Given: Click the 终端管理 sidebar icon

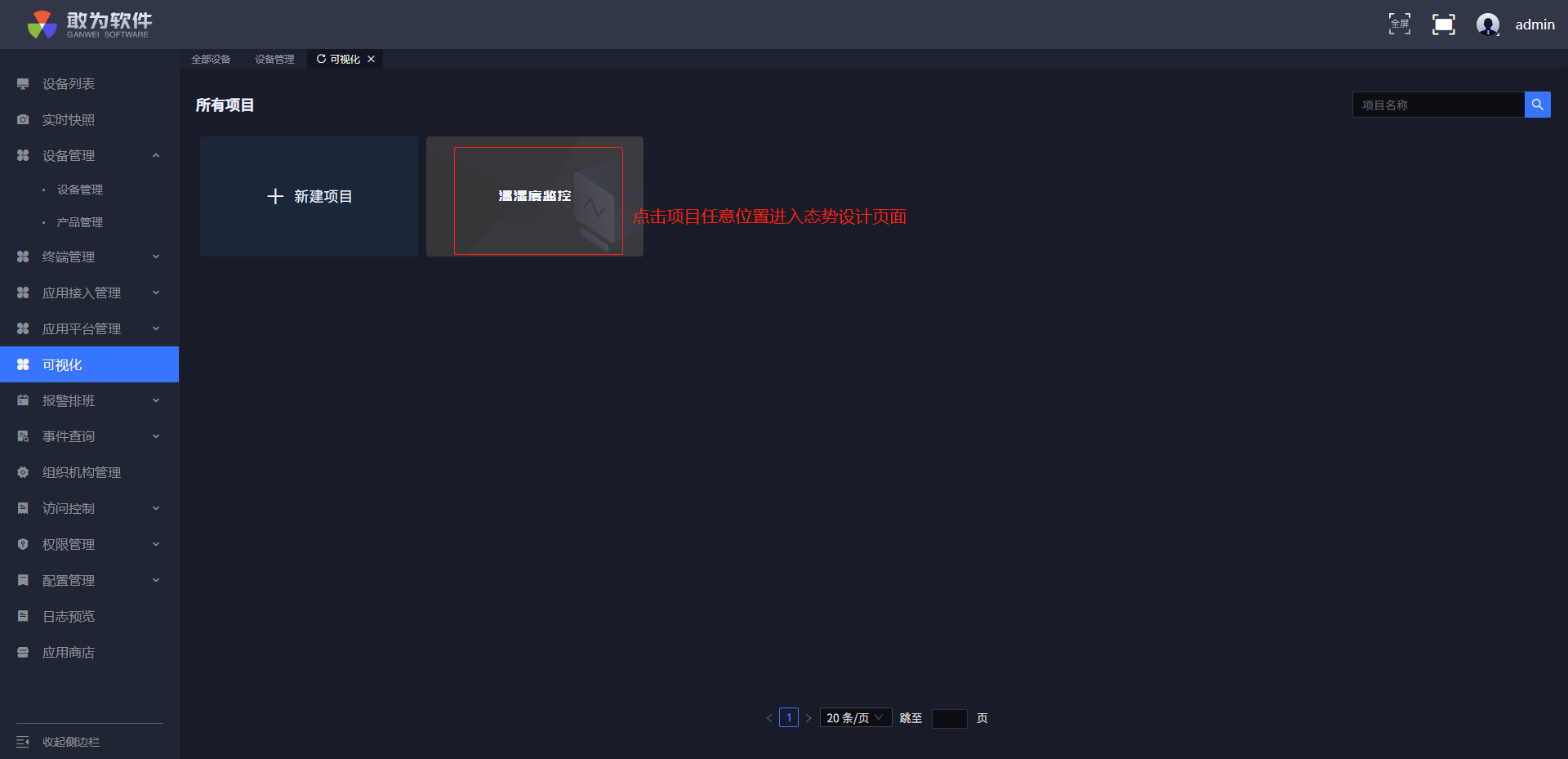Looking at the screenshot, I should click(23, 257).
